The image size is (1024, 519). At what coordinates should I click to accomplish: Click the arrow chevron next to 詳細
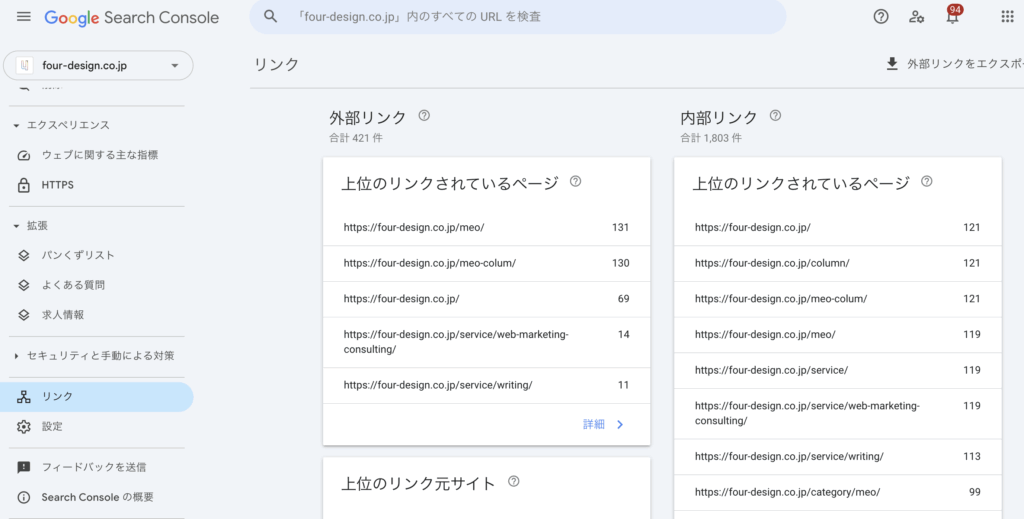[620, 424]
